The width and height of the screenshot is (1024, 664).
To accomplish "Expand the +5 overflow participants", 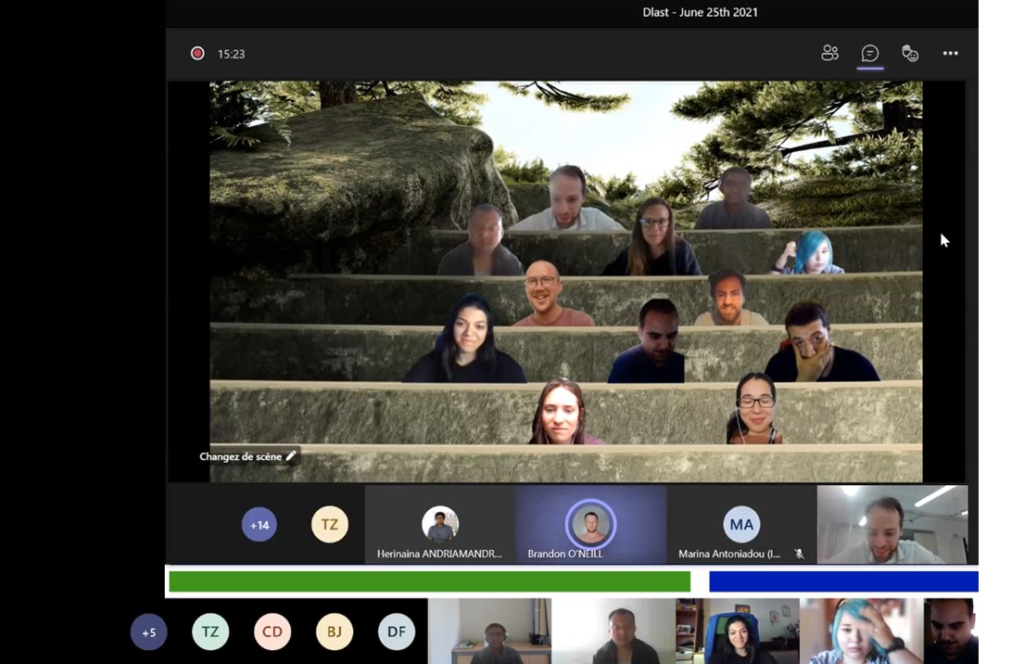I will 149,632.
